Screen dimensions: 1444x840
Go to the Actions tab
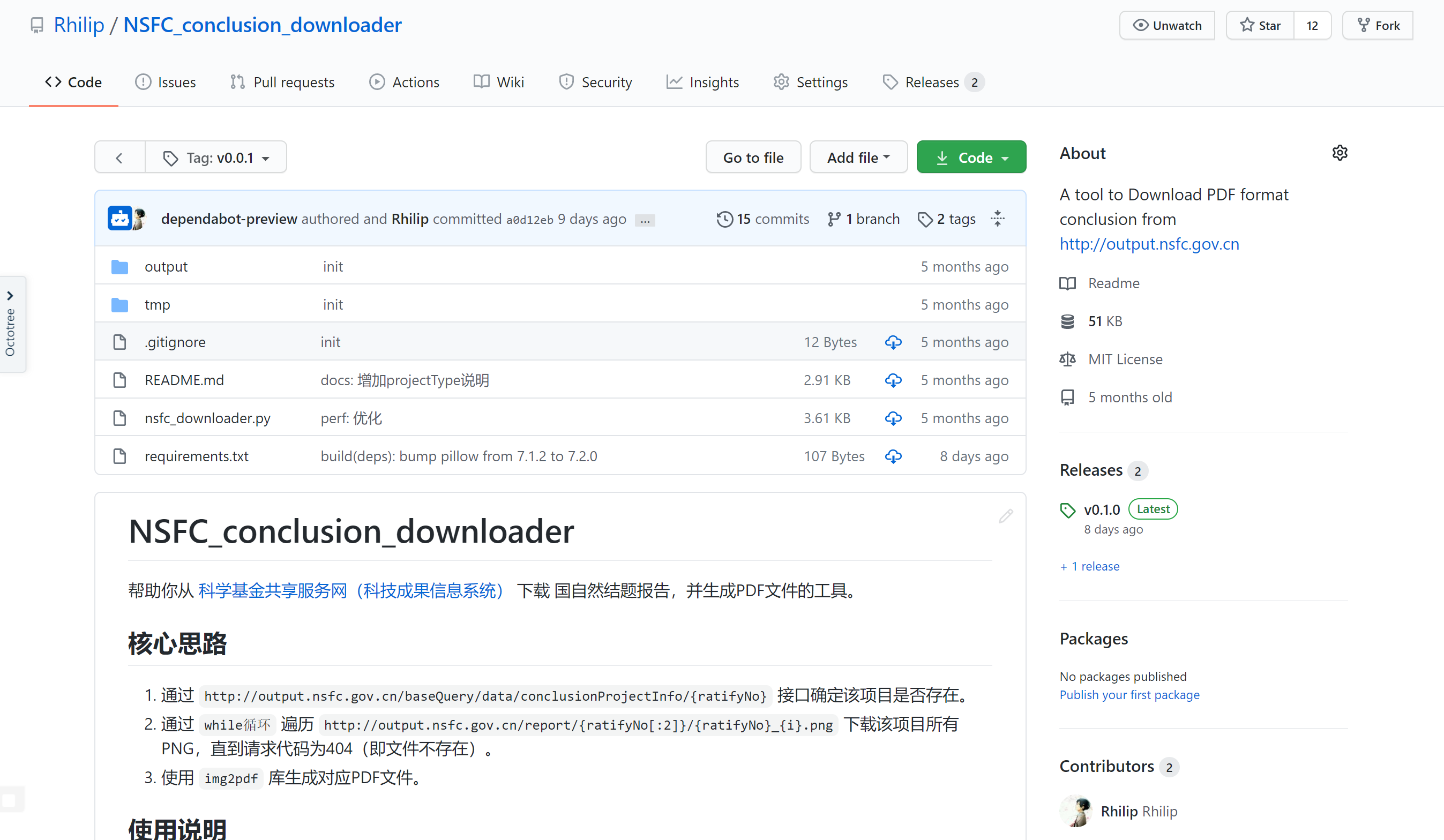[405, 82]
